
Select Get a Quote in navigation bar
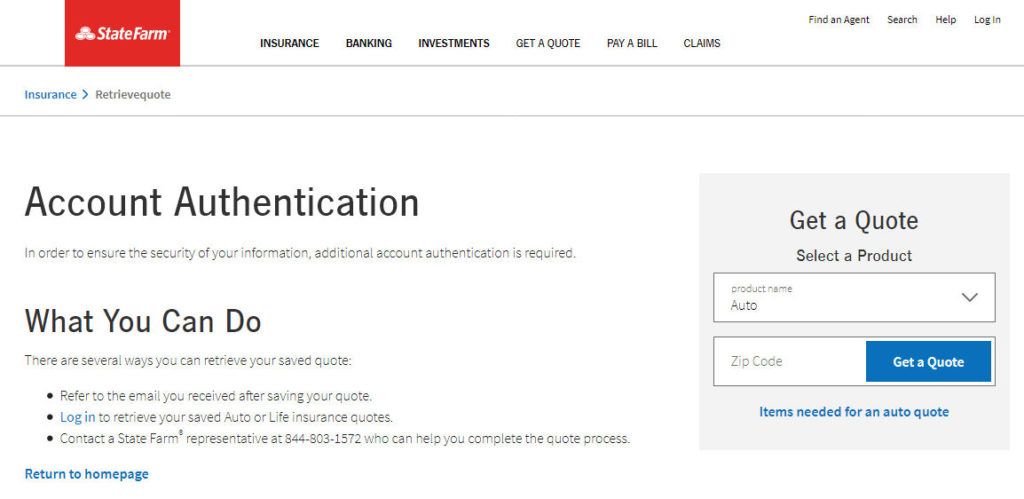click(548, 44)
